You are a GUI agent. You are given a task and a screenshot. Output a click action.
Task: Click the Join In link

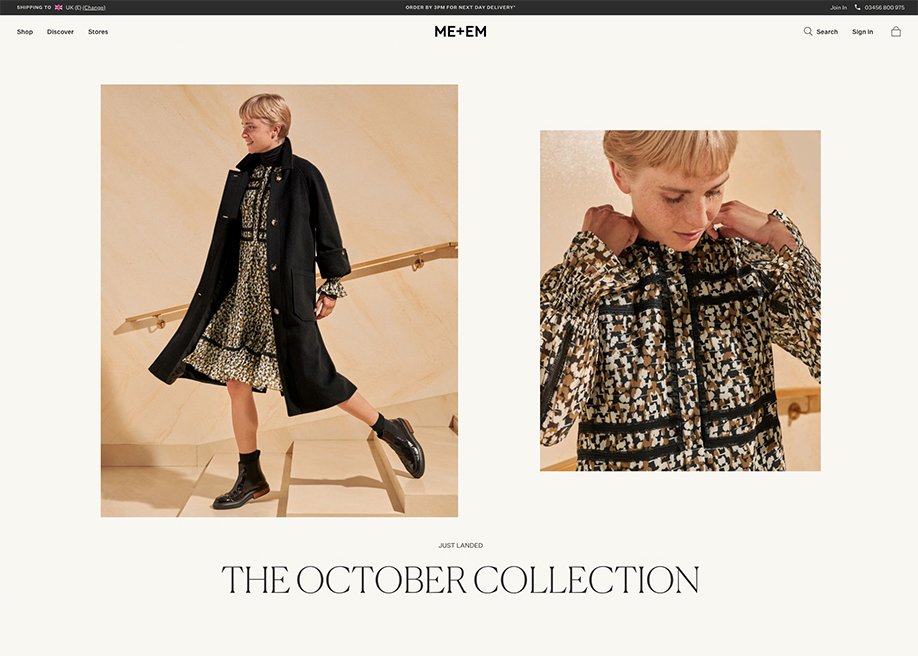click(x=838, y=8)
